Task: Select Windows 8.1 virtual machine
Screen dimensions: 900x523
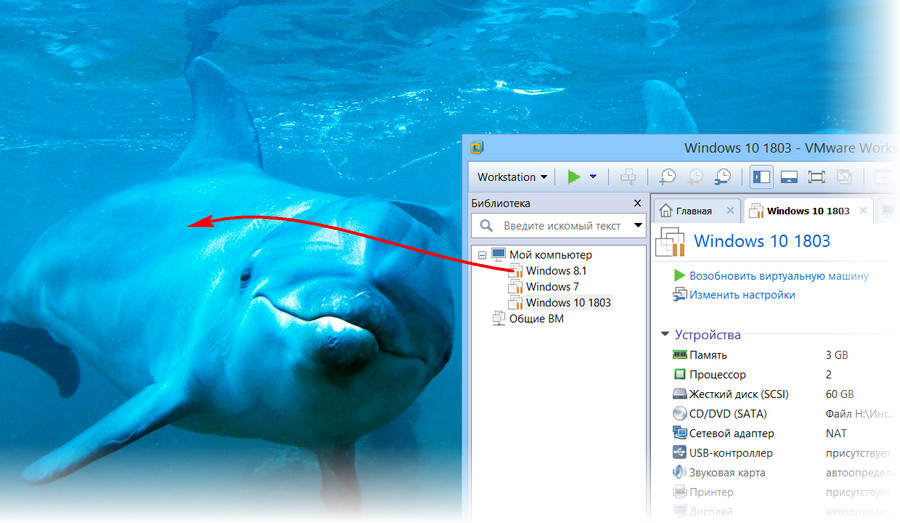Action: click(x=556, y=270)
